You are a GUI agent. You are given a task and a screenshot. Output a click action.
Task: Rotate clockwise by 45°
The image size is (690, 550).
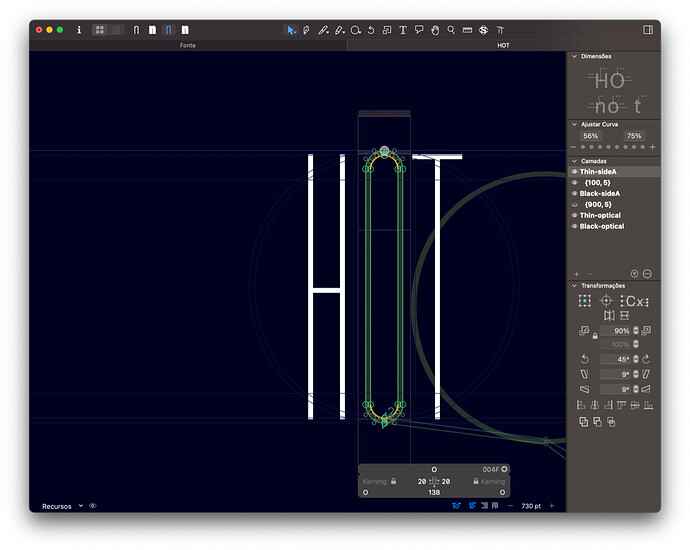tap(646, 359)
